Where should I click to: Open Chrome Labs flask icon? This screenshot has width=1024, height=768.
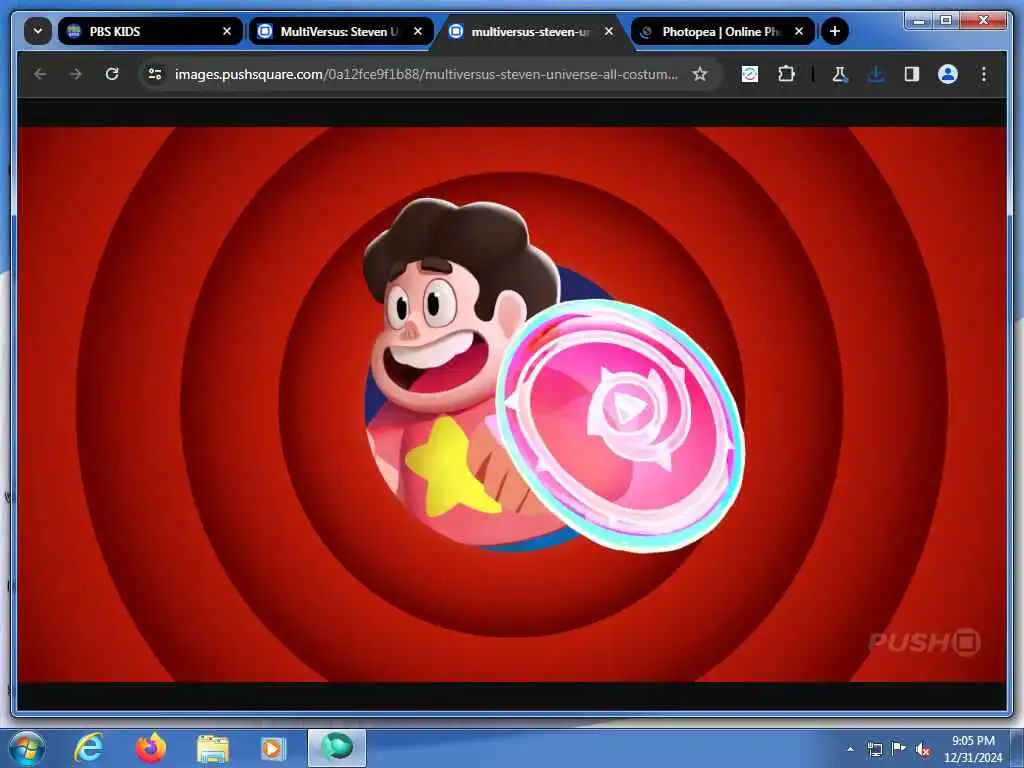point(839,74)
